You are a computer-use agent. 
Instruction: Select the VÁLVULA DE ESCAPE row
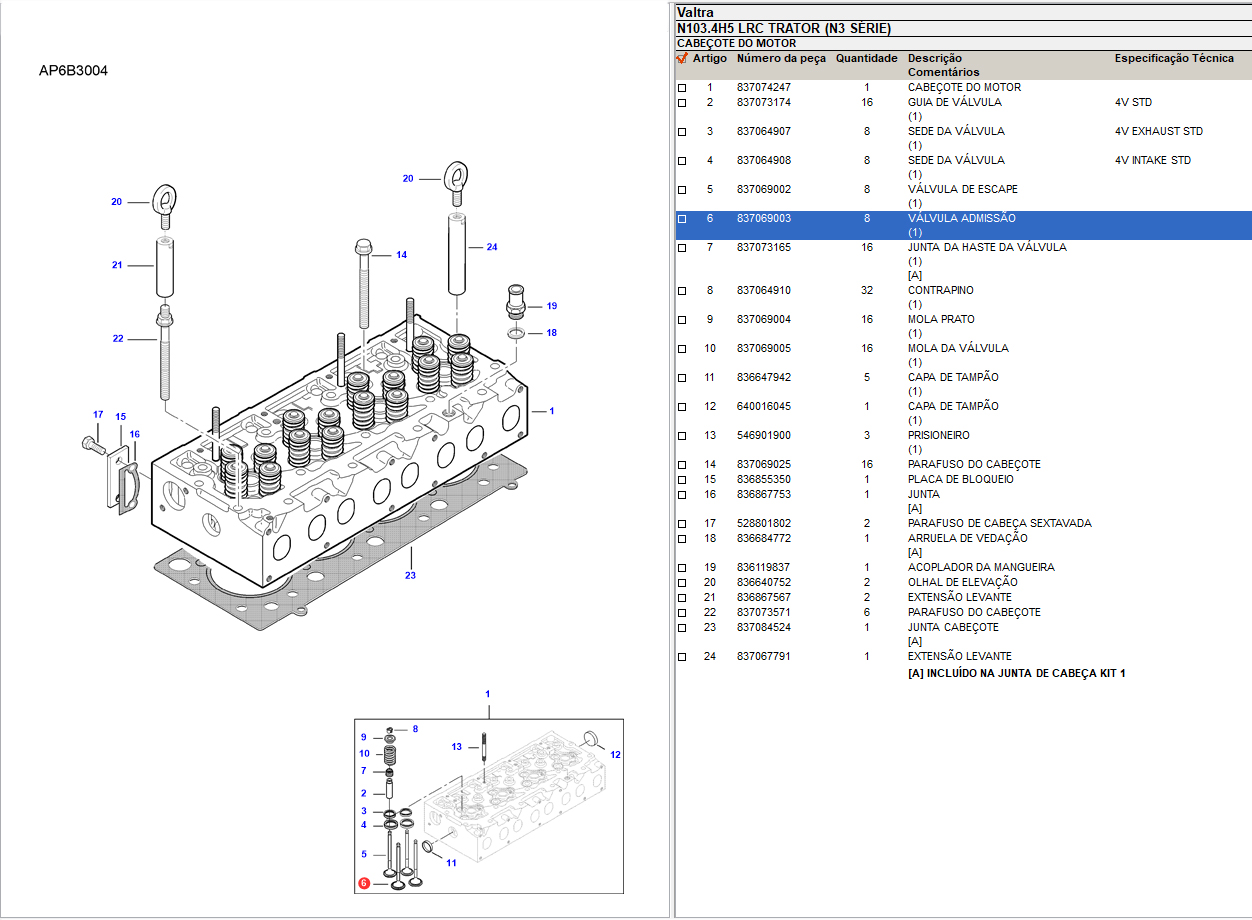pos(962,189)
